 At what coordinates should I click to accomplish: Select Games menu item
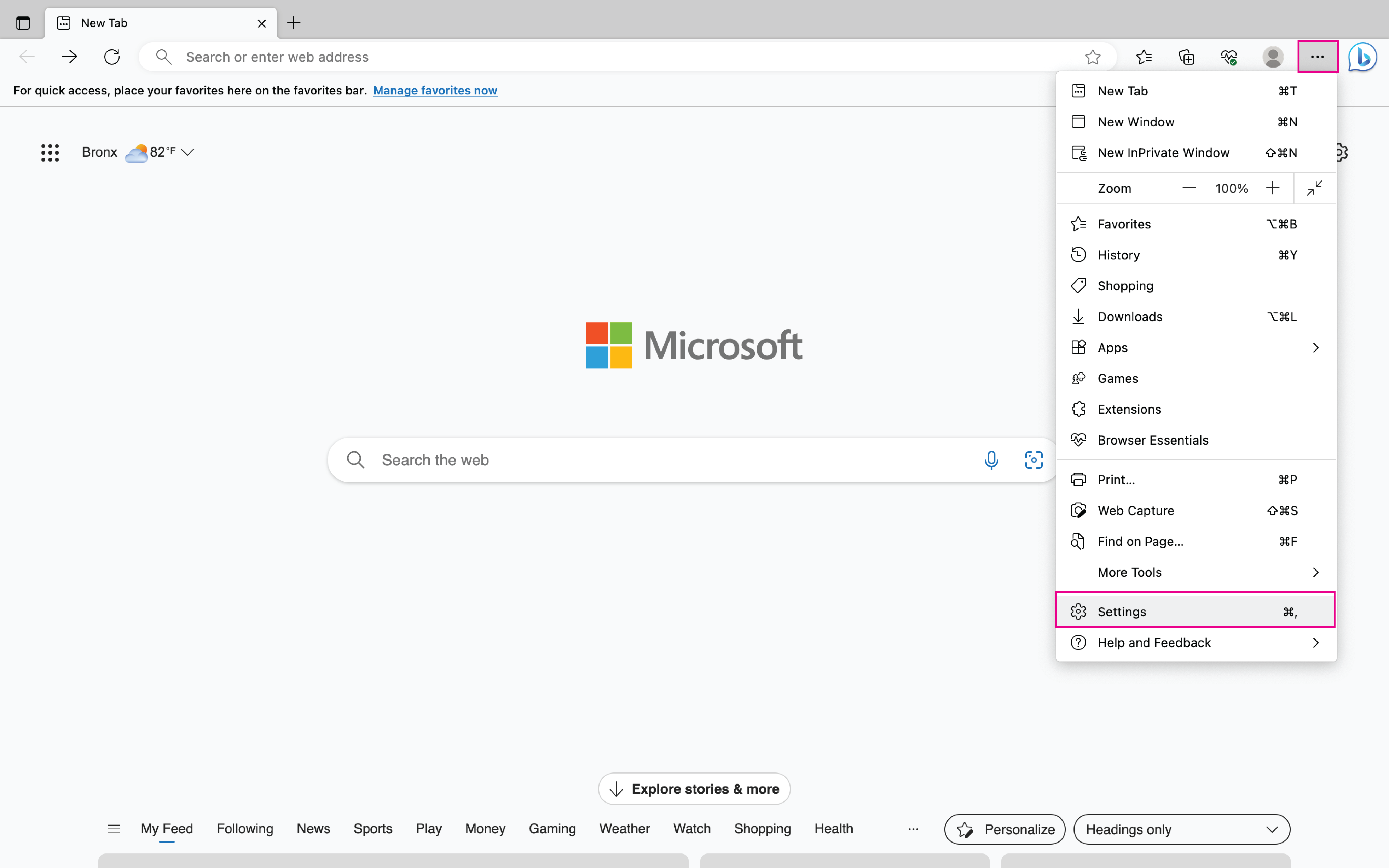click(1196, 378)
